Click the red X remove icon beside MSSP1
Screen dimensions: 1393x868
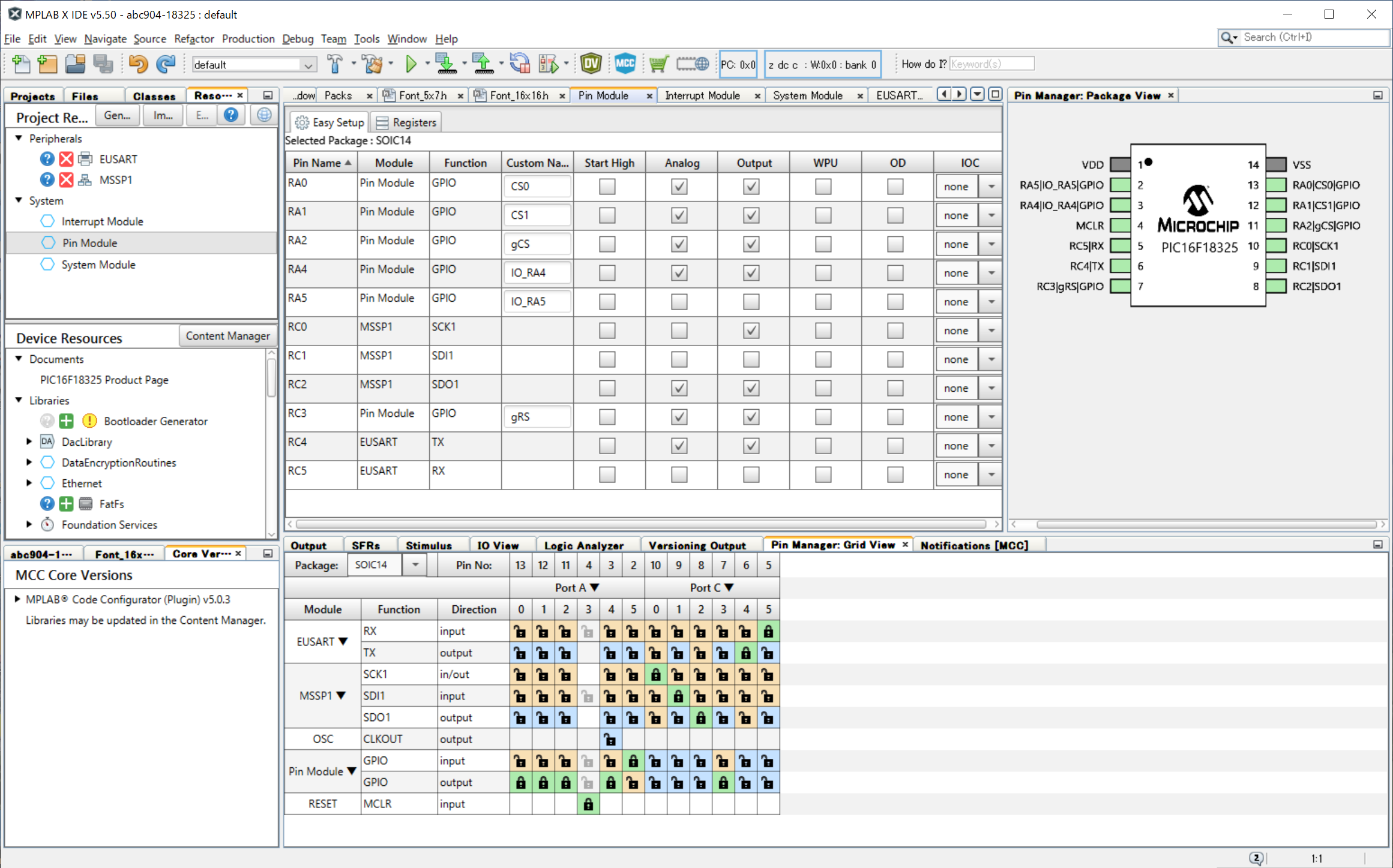(66, 179)
